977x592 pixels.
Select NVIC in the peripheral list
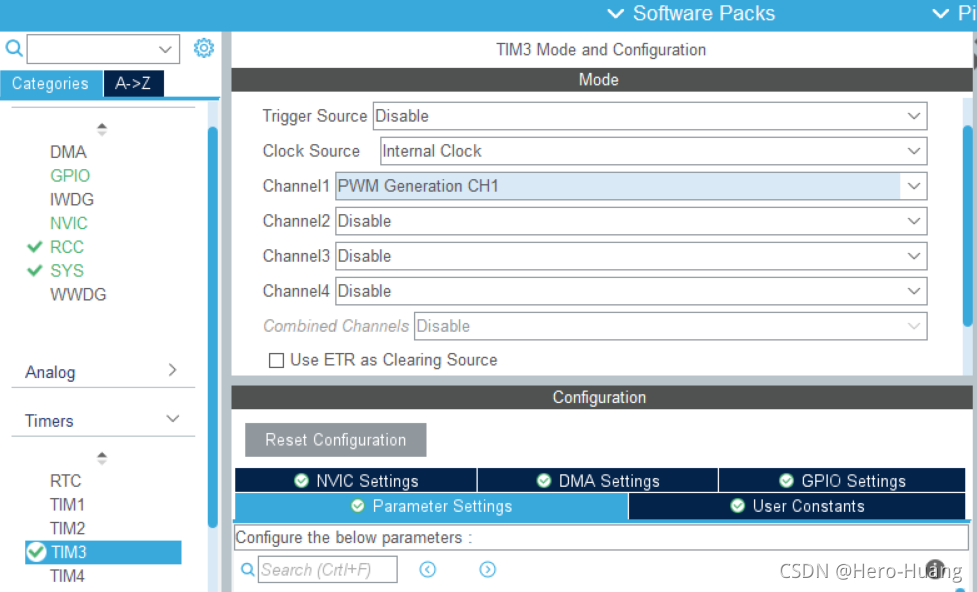point(69,223)
